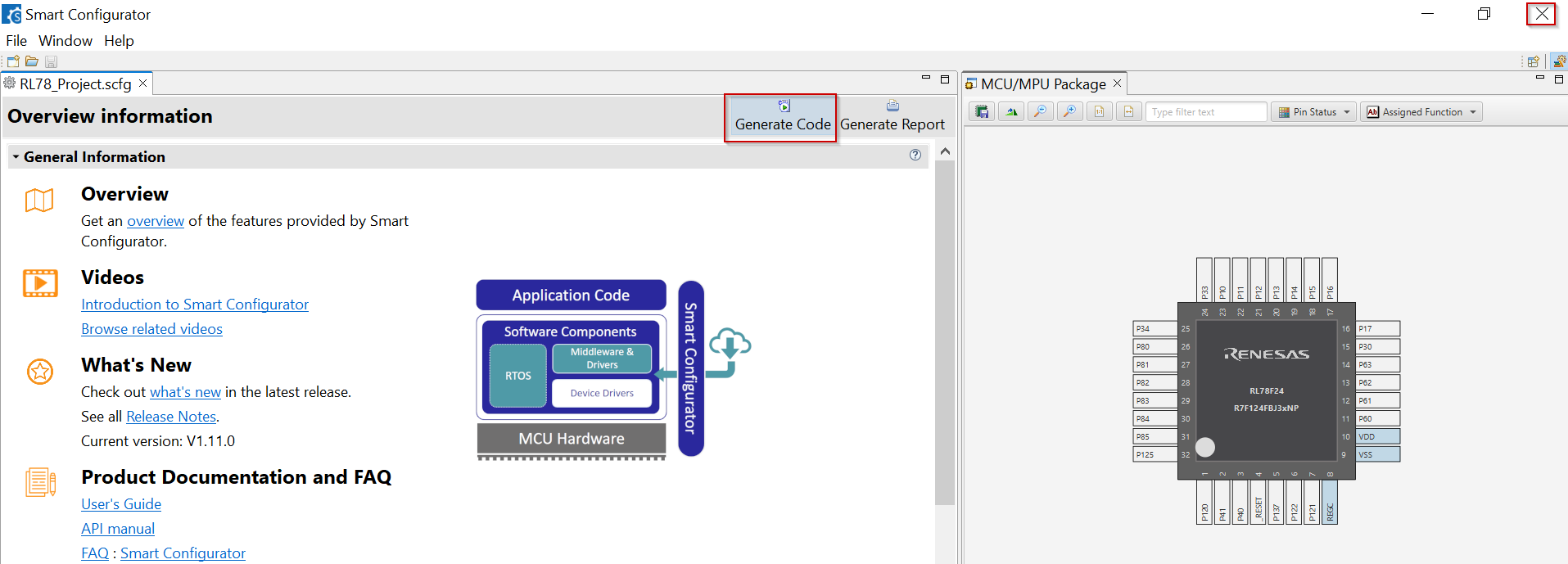This screenshot has height=564, width=1568.
Task: Minimize the MCU/MPU Package pane
Action: click(x=1540, y=79)
